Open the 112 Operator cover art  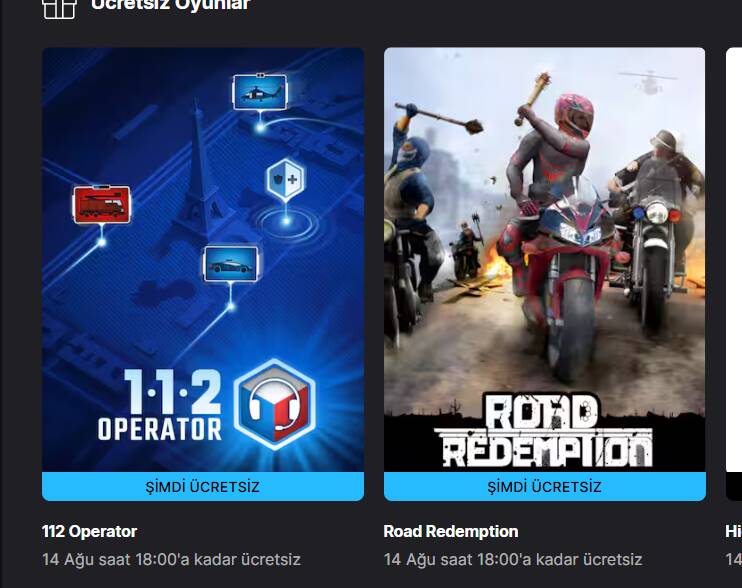(x=203, y=260)
